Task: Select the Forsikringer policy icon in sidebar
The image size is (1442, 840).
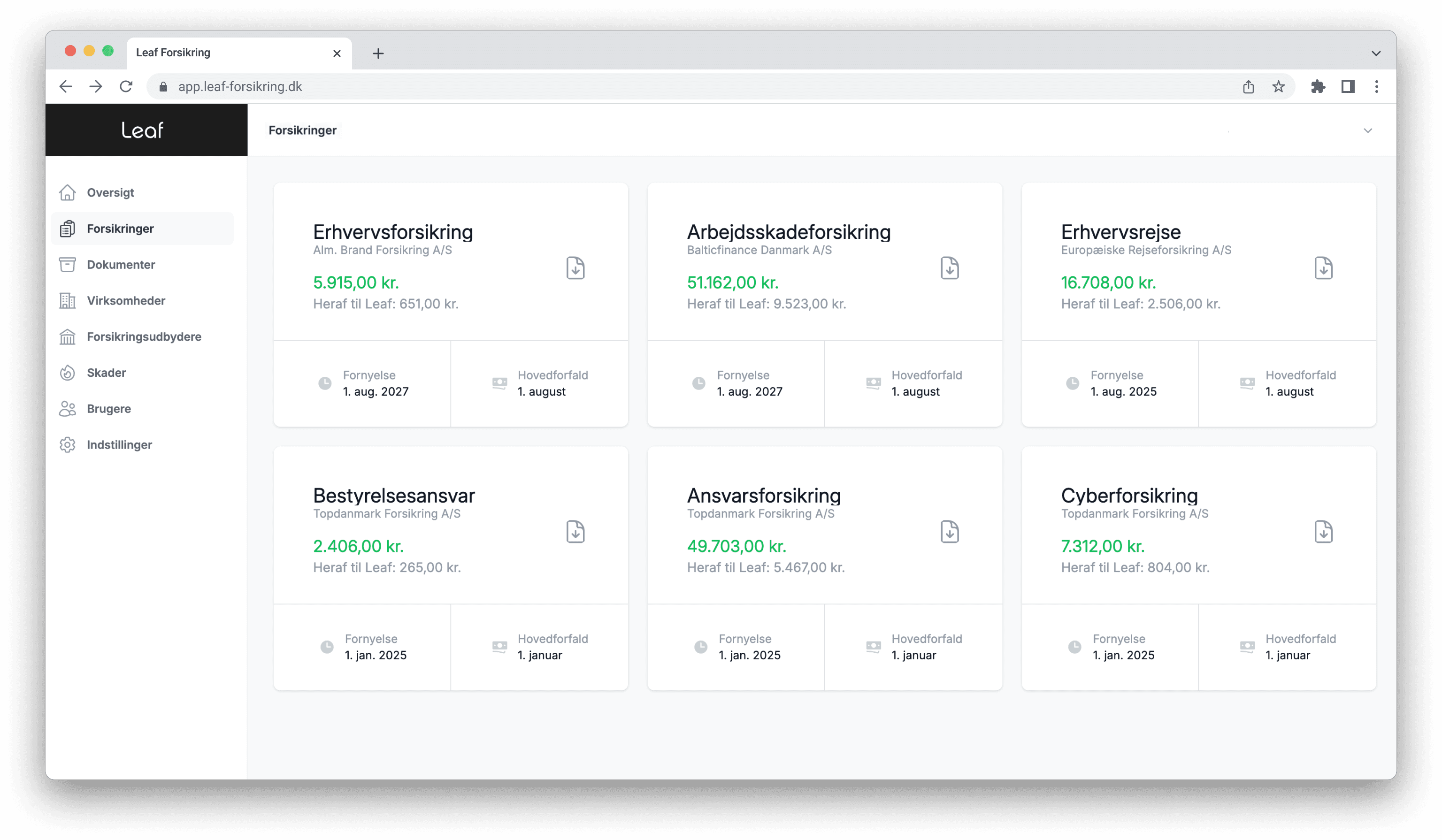Action: pyautogui.click(x=68, y=229)
